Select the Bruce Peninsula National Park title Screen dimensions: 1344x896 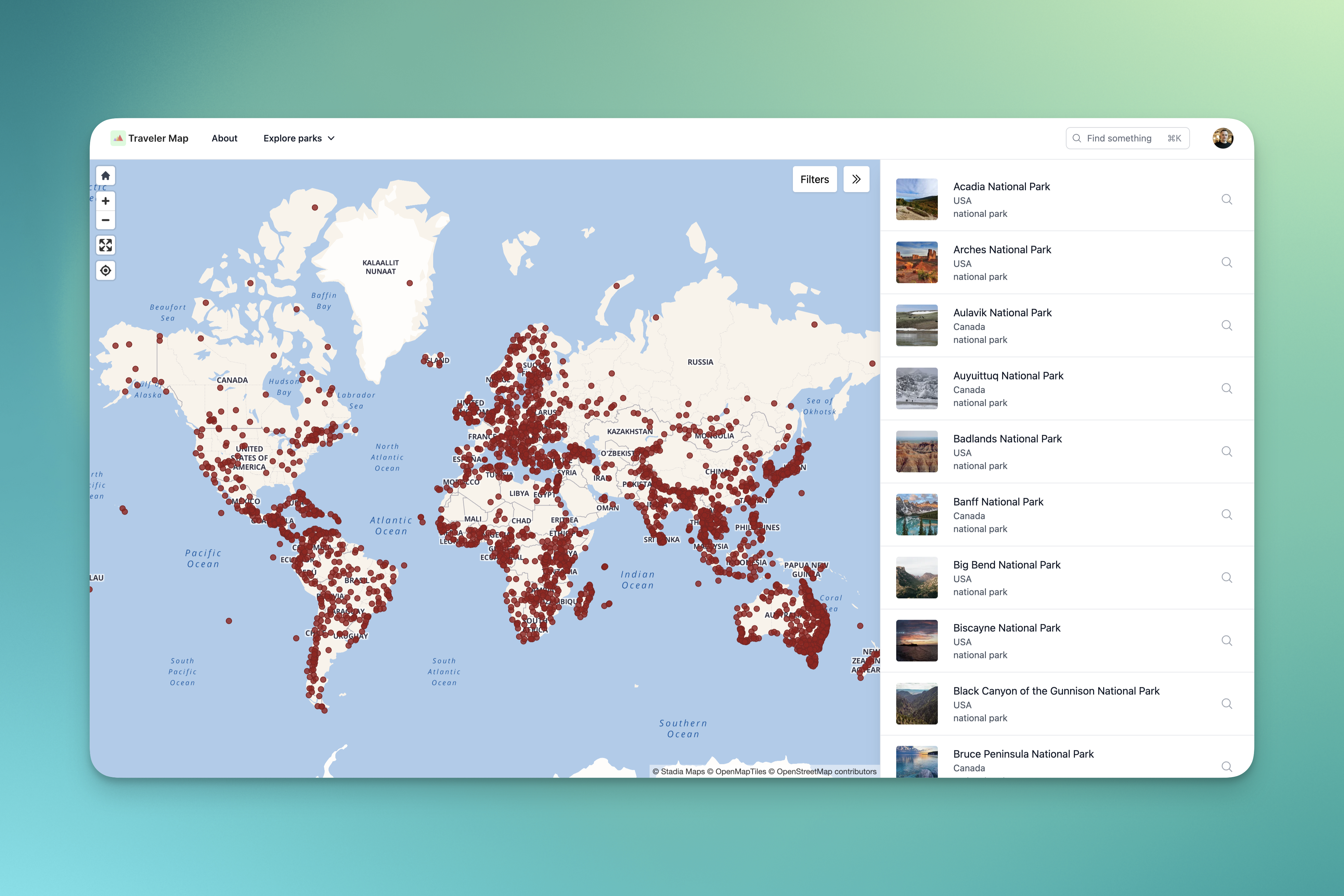pos(1023,754)
